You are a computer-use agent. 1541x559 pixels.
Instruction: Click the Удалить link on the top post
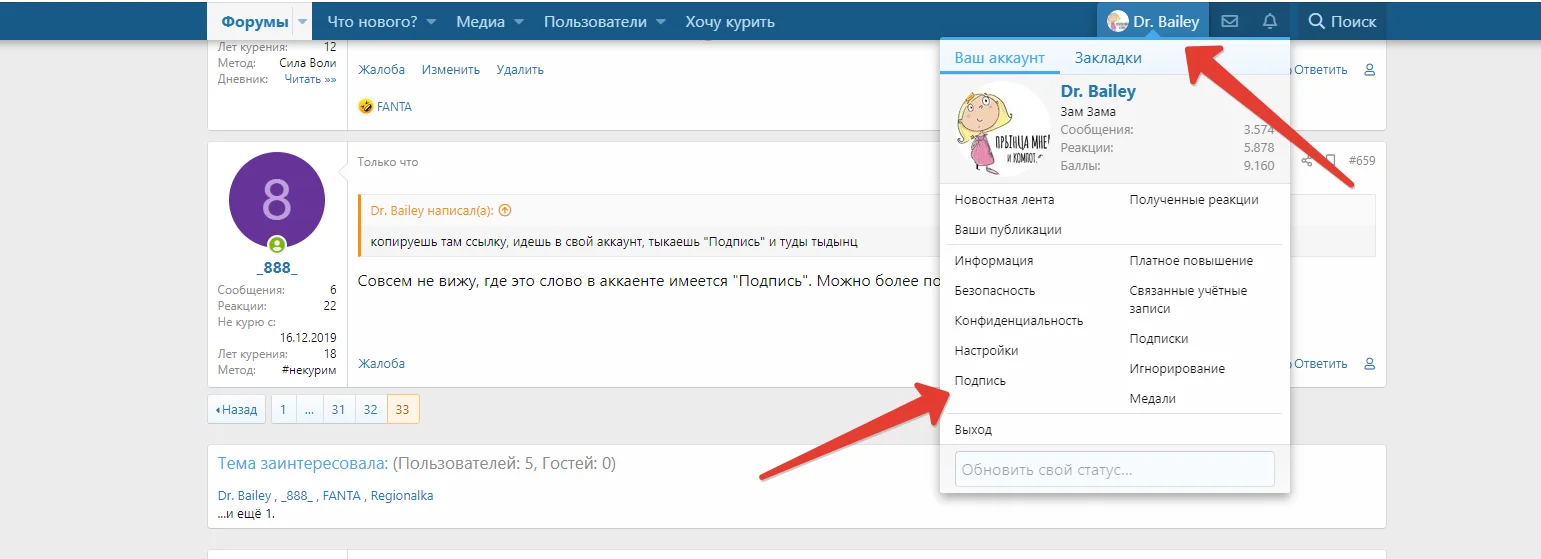(520, 70)
